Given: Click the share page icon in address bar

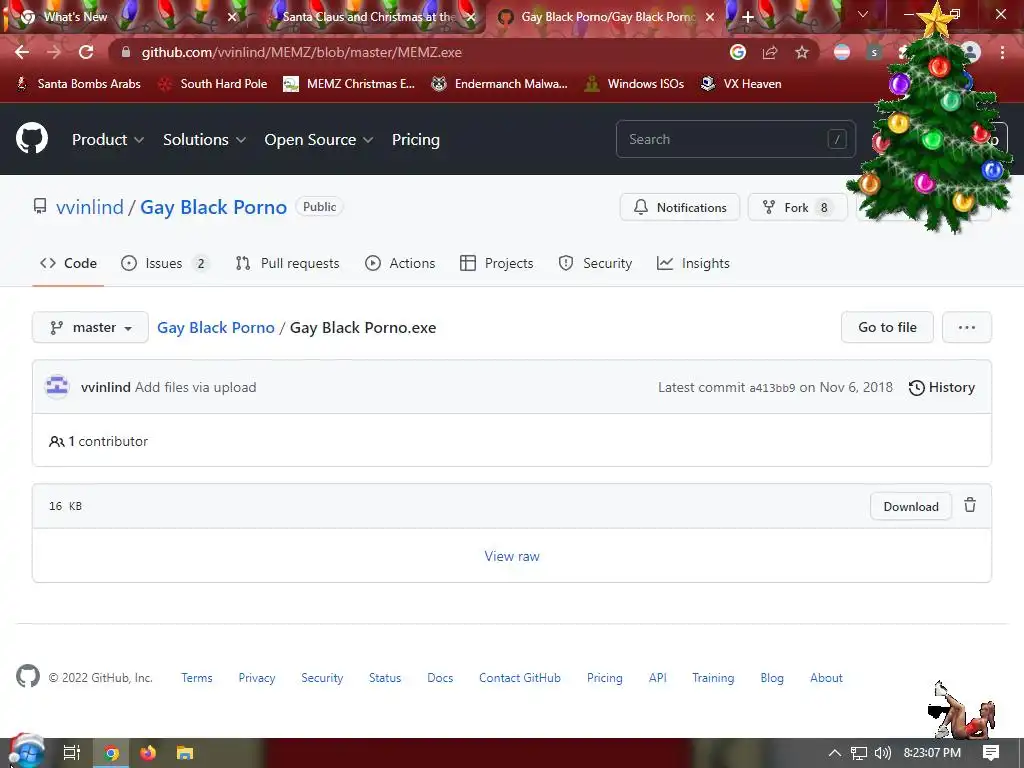Looking at the screenshot, I should pyautogui.click(x=770, y=52).
